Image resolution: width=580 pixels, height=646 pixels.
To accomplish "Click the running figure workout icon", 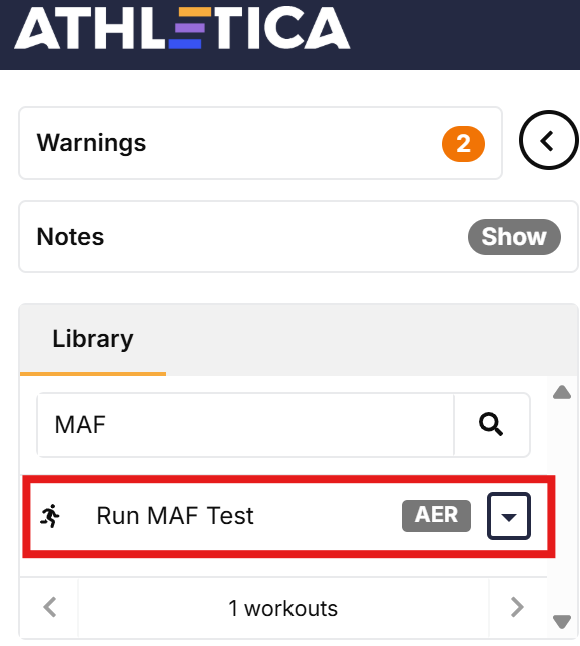I will point(50,516).
